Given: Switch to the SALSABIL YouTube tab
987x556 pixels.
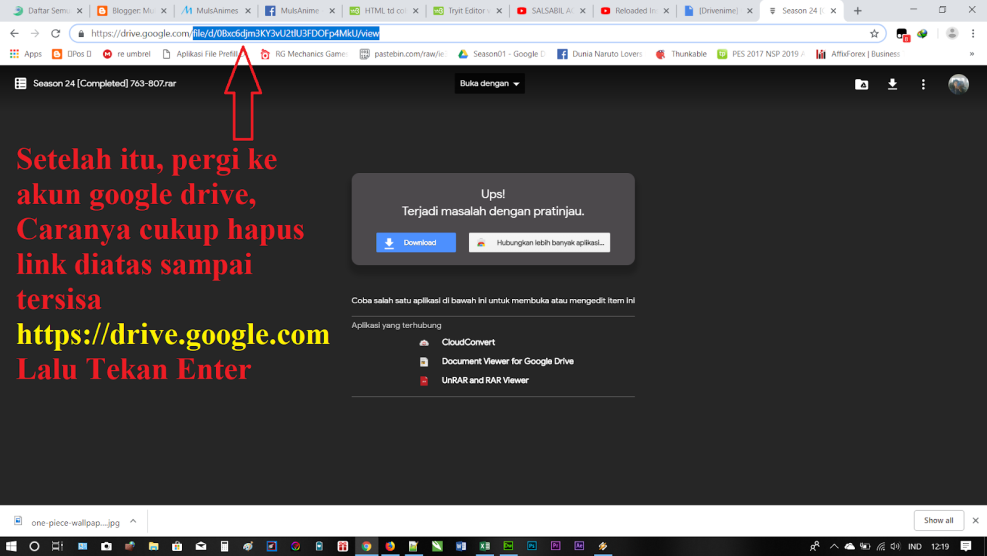Looking at the screenshot, I should tap(551, 11).
